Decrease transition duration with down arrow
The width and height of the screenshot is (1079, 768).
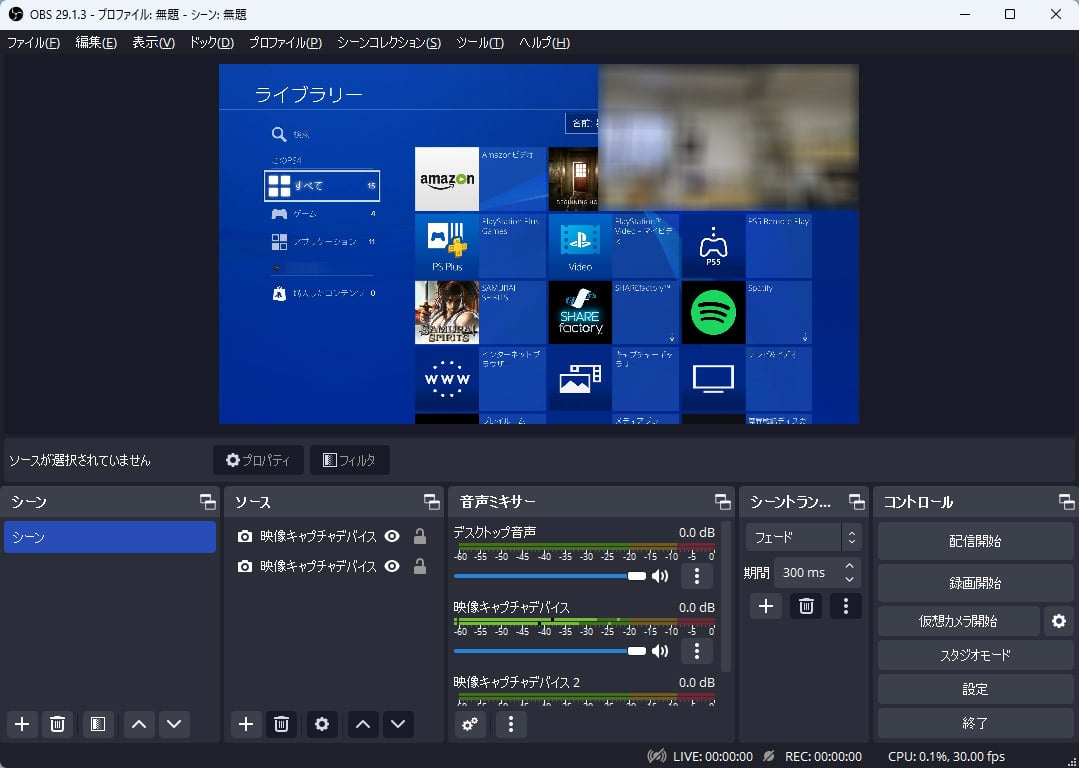pyautogui.click(x=850, y=579)
